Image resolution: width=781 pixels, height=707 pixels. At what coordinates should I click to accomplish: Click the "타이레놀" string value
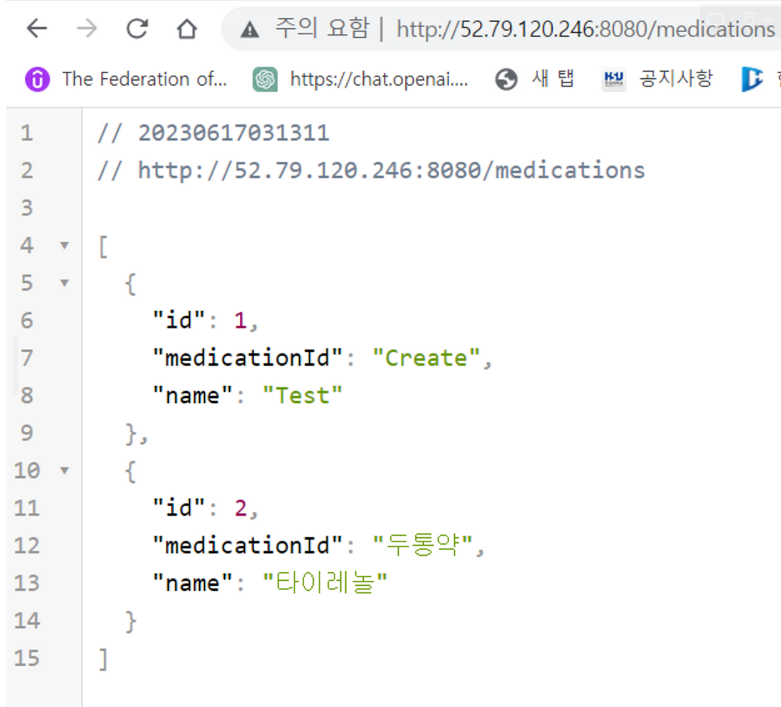(325, 582)
